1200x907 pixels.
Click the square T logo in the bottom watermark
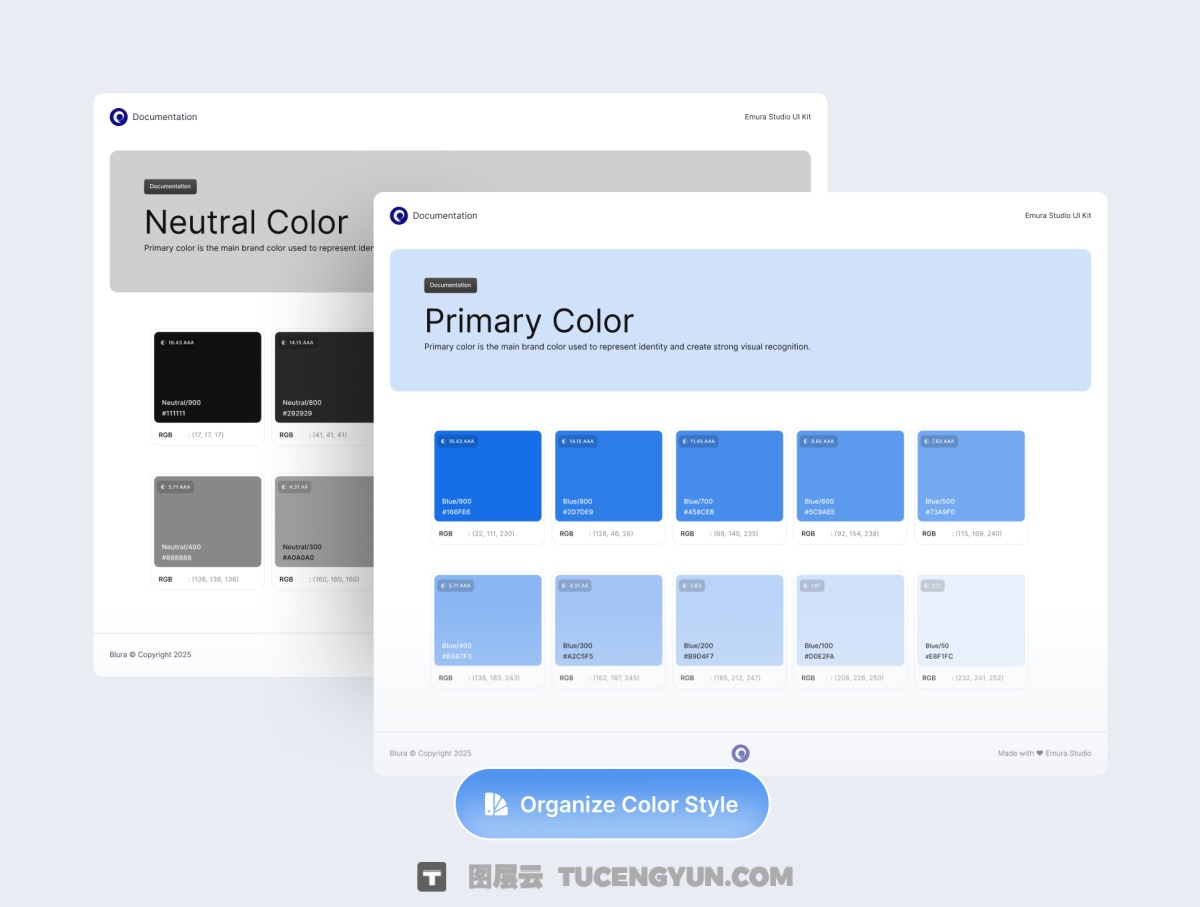pyautogui.click(x=432, y=877)
